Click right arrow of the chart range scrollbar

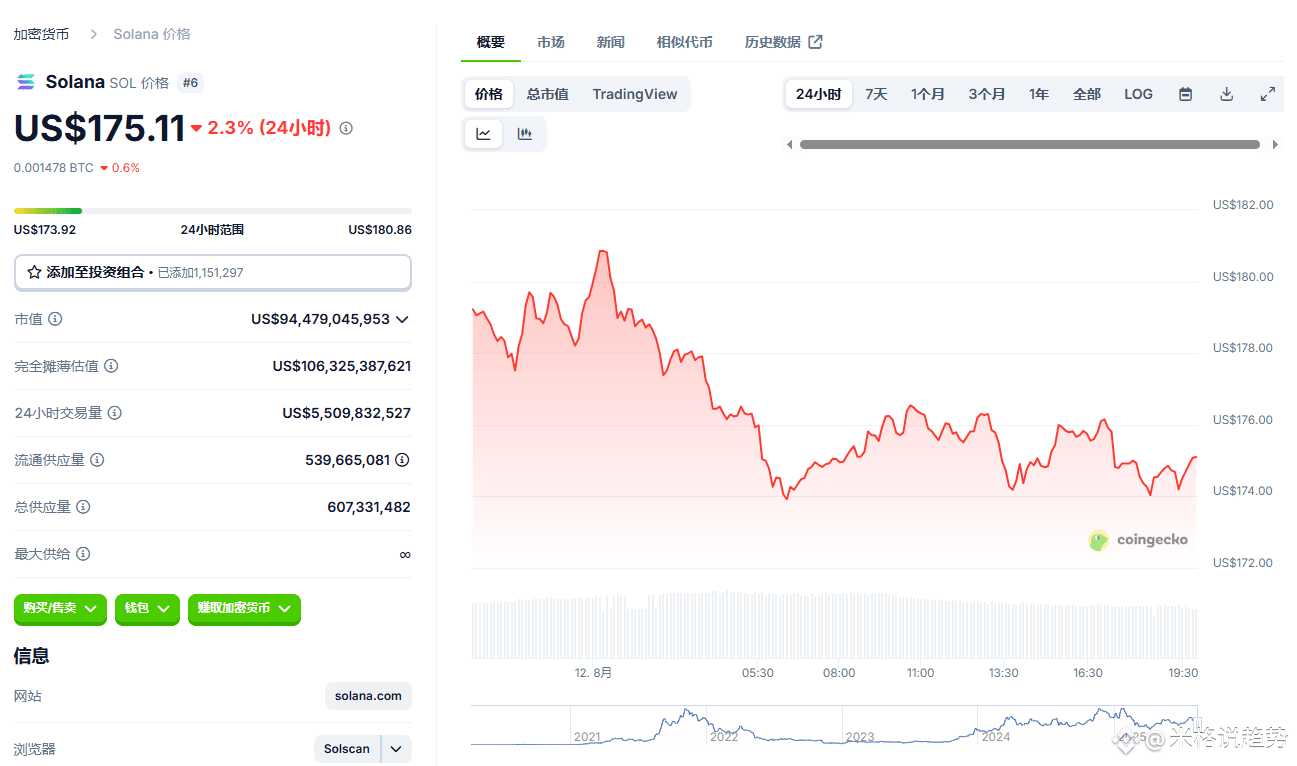(x=1275, y=145)
